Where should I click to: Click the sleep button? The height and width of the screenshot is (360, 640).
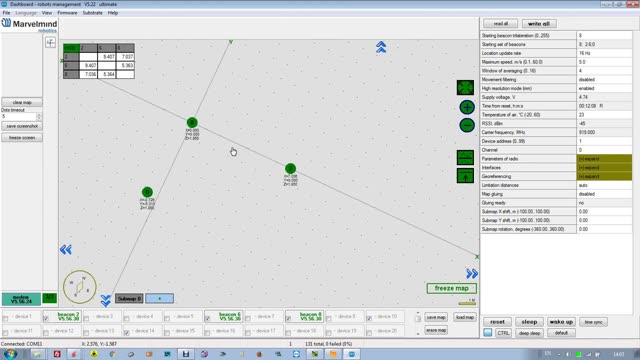point(529,322)
